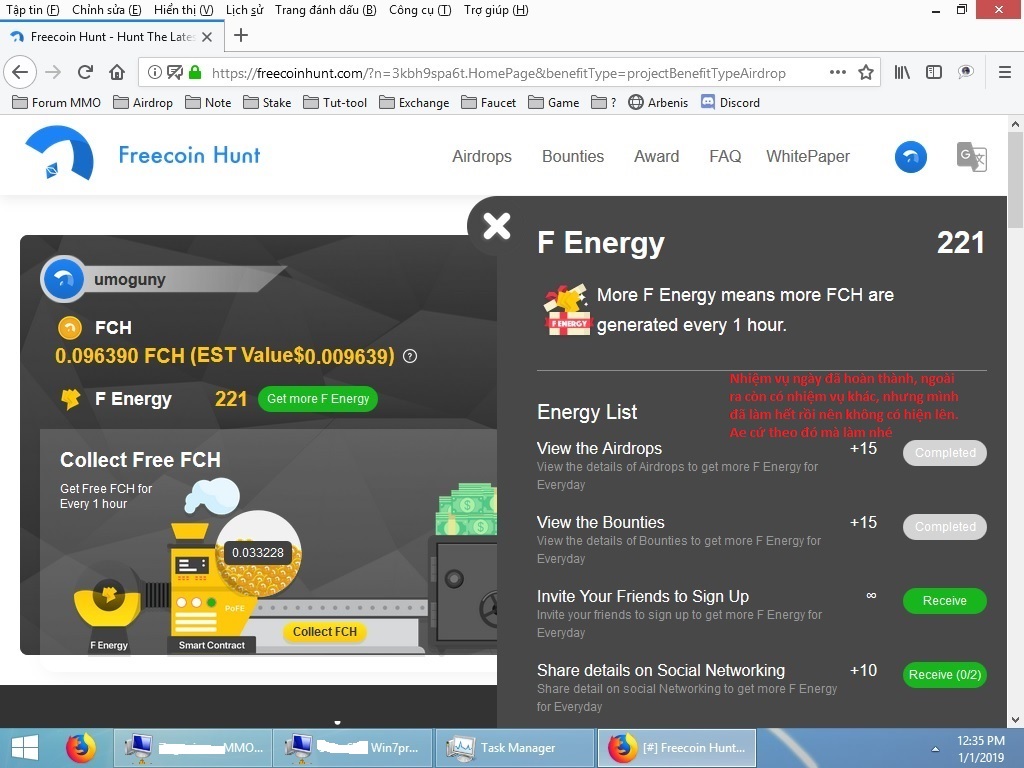Open the site information icon in address bar
This screenshot has width=1024, height=768.
coord(154,72)
